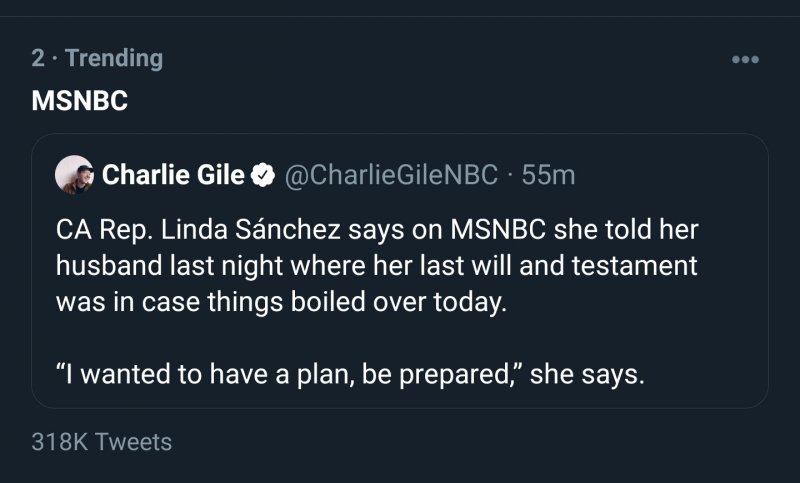Click the word "Trending" above MSNBC

click(114, 58)
